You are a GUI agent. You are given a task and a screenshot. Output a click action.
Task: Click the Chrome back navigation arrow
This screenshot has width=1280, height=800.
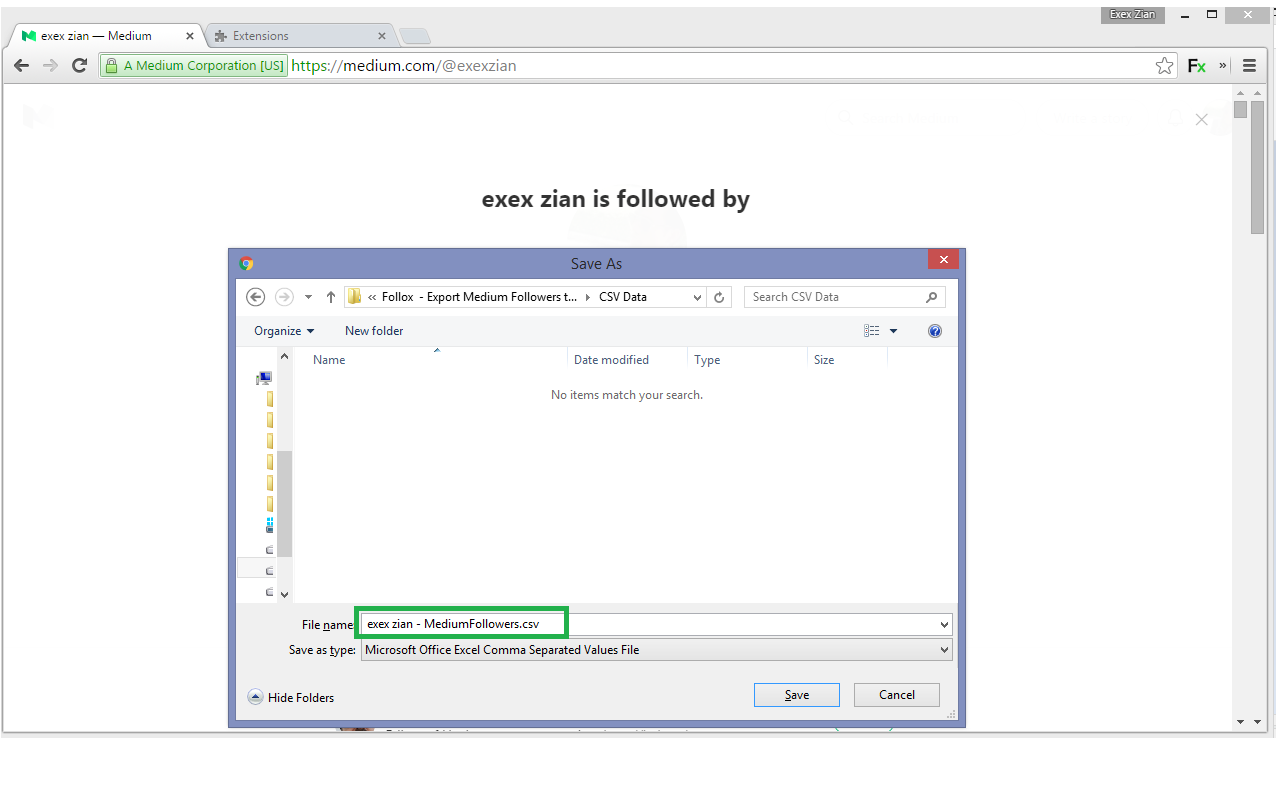point(22,66)
